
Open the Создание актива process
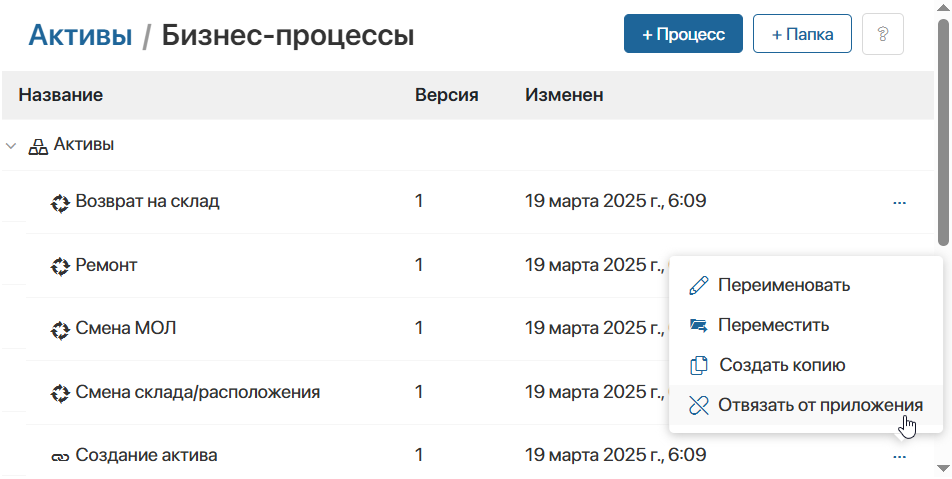tap(146, 455)
